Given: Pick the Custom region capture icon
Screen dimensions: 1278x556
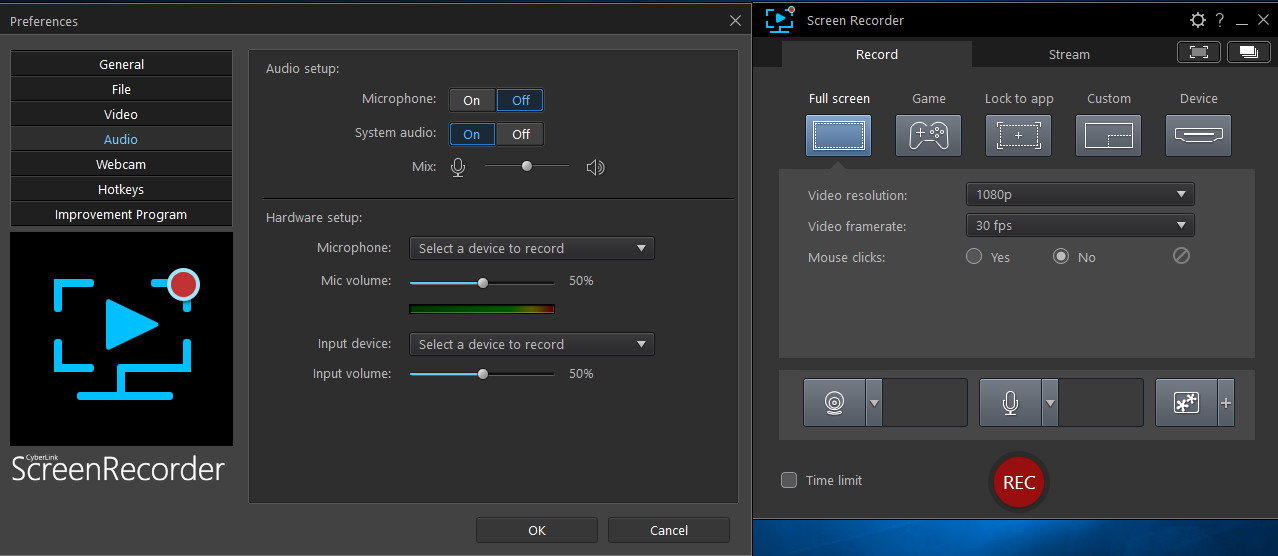Looking at the screenshot, I should coord(1108,135).
